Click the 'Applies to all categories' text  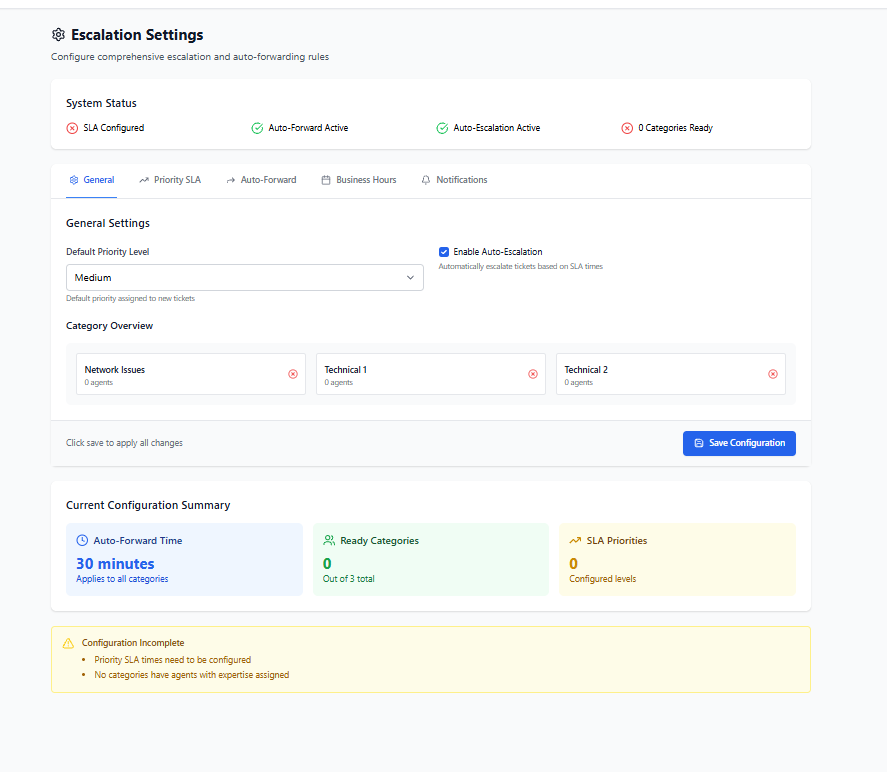coord(122,579)
